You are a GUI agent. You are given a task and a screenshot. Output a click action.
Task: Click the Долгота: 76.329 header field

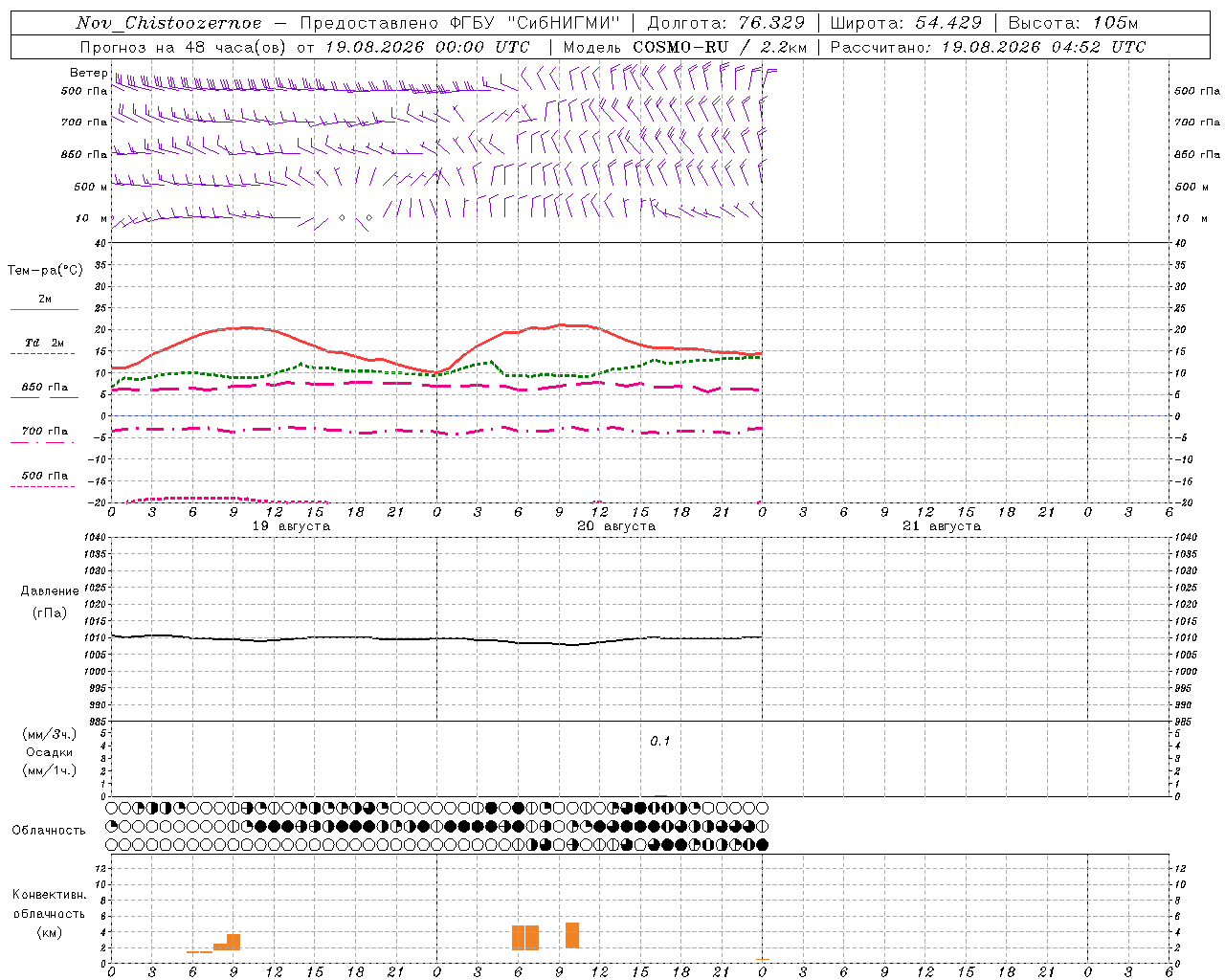tap(726, 23)
